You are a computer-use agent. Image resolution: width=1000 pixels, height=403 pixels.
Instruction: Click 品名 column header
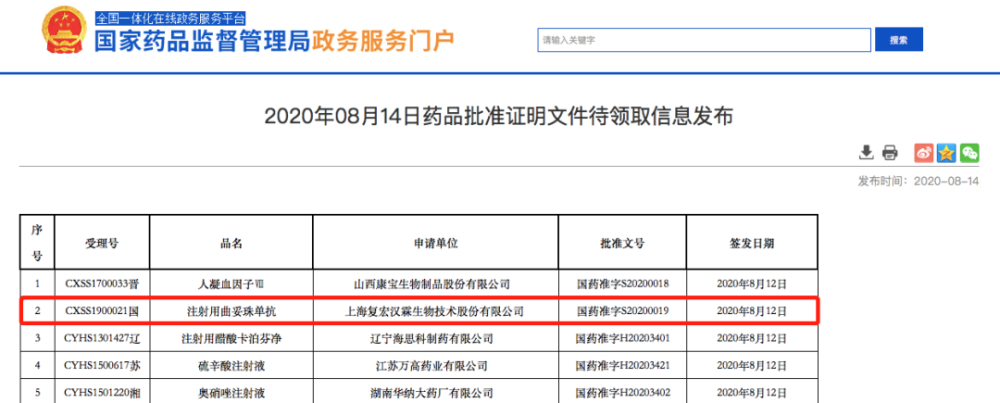point(231,243)
